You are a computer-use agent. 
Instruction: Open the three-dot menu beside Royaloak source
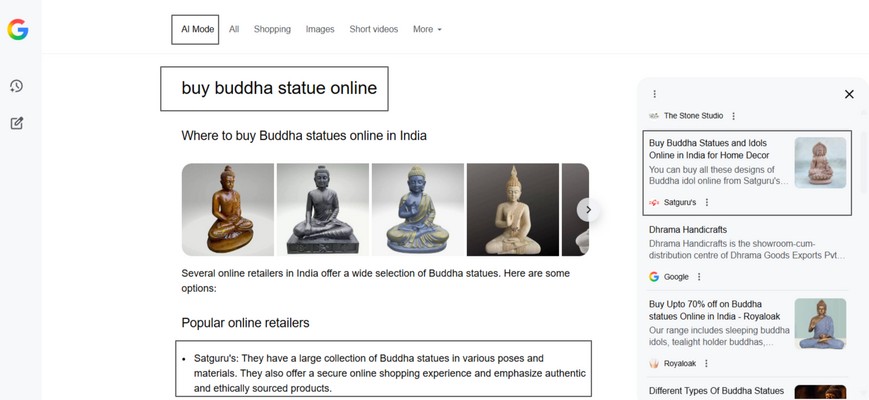click(706, 363)
